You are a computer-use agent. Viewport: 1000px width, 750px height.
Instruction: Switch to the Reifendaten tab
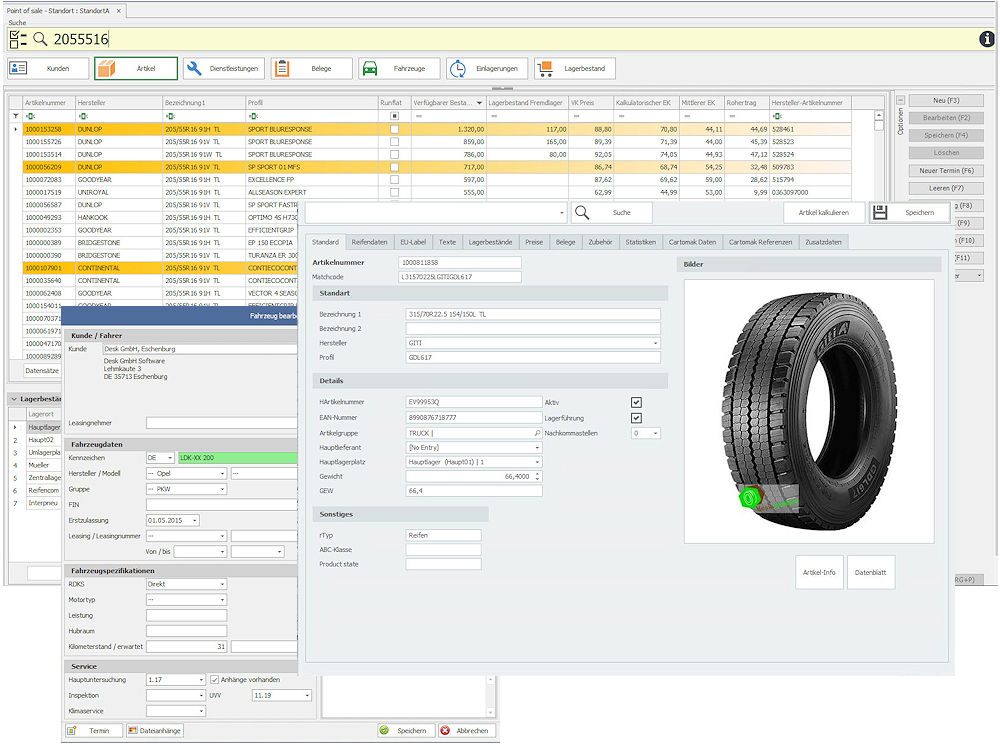369,242
